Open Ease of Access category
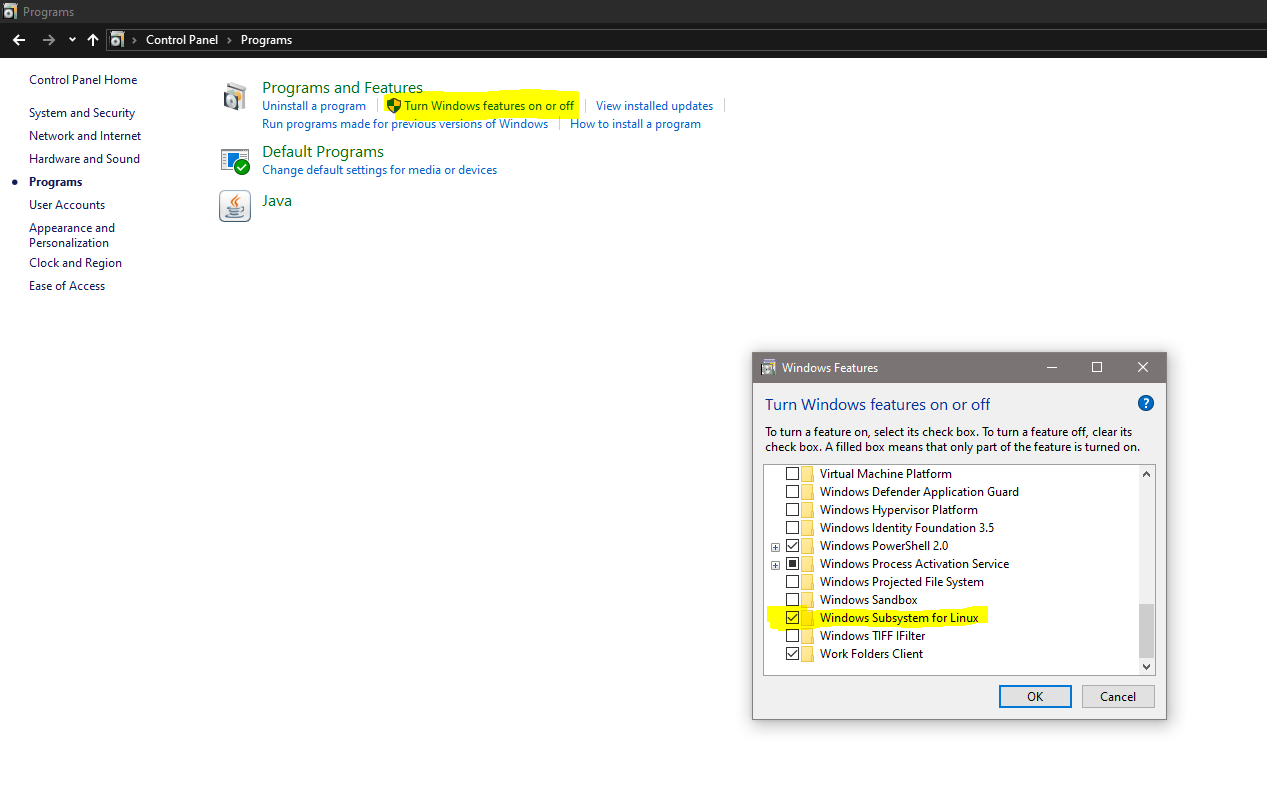The height and width of the screenshot is (795, 1267). coord(67,286)
